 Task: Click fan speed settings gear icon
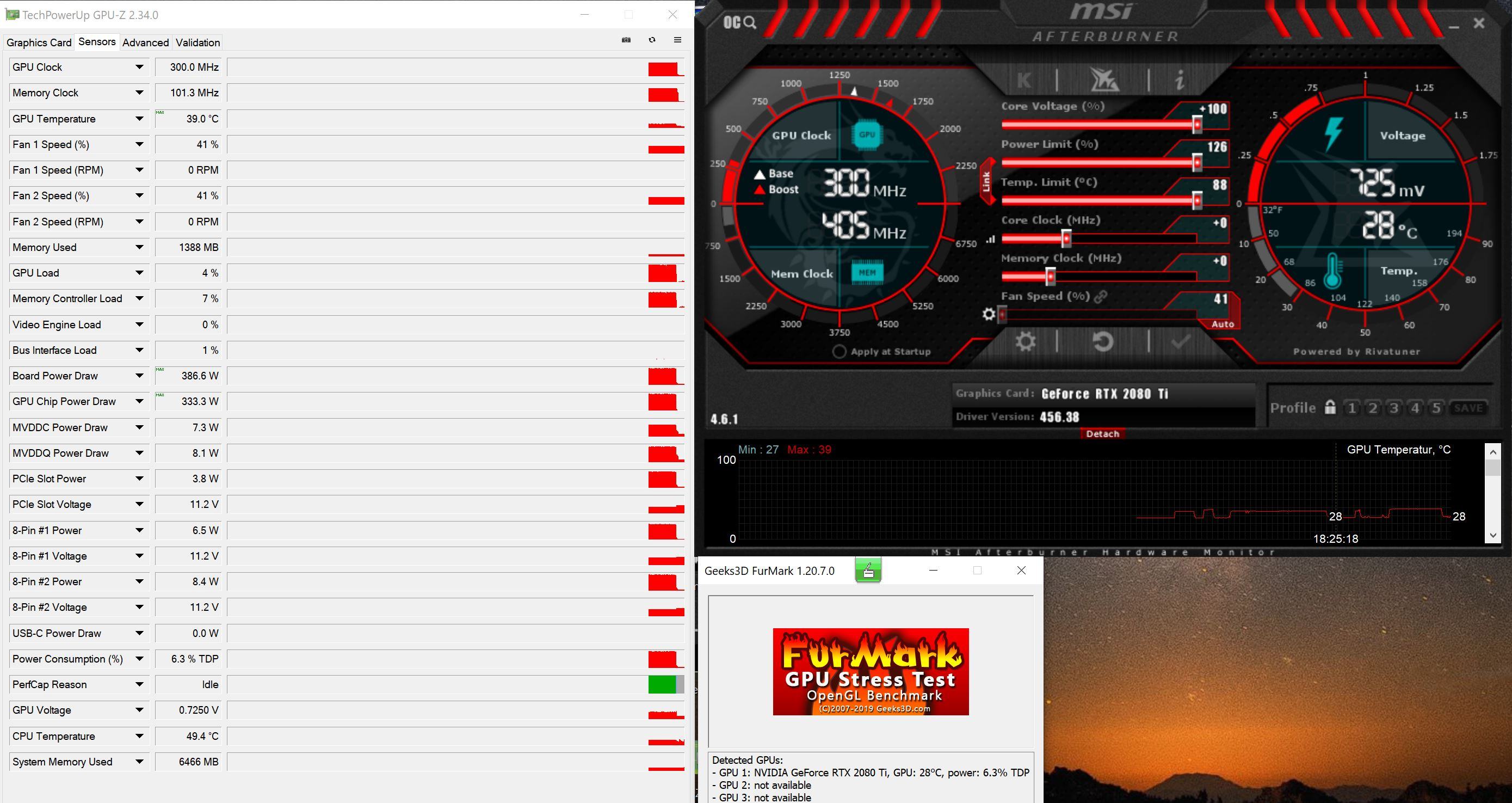tap(989, 314)
